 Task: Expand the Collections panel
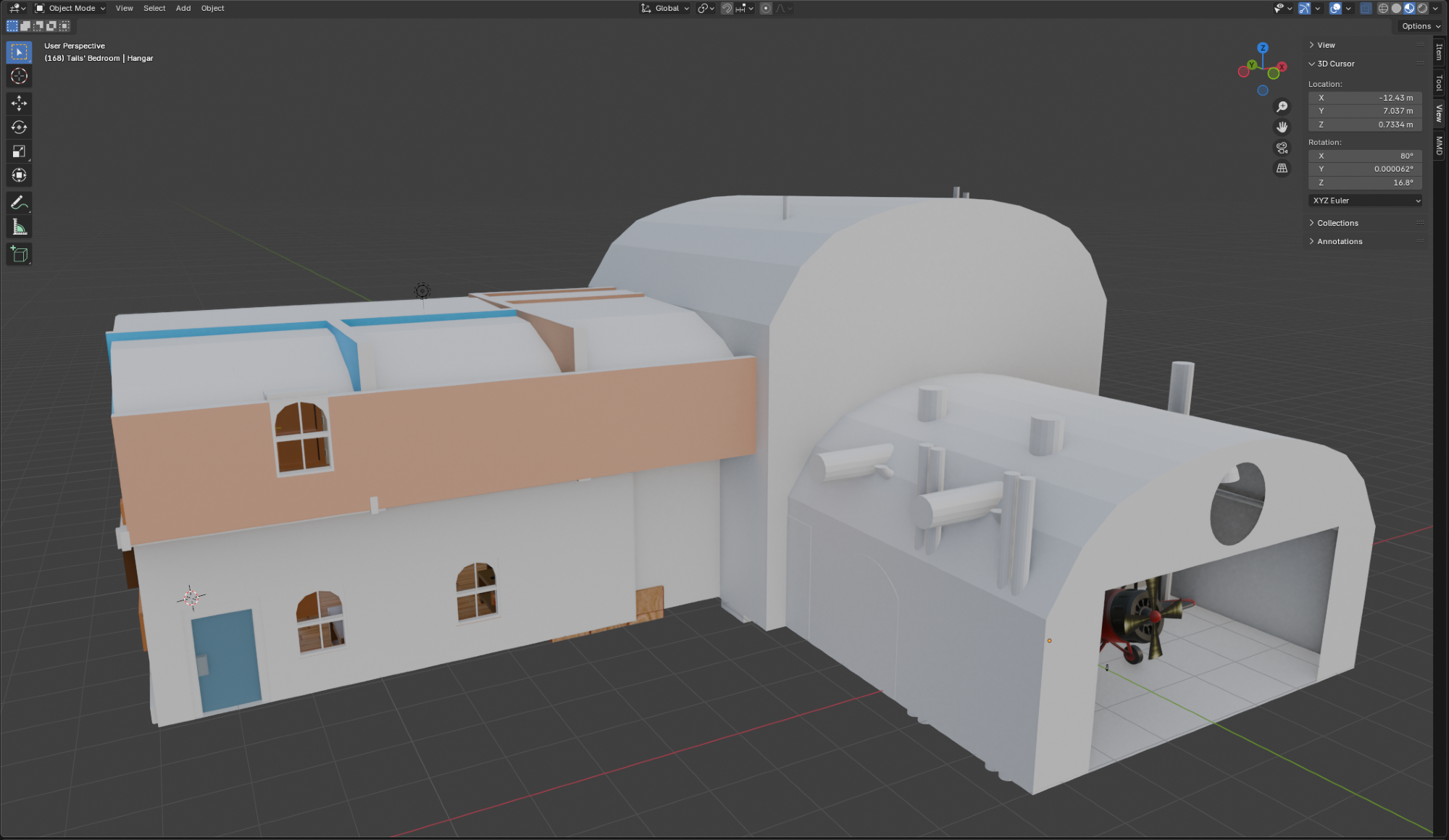tap(1337, 223)
